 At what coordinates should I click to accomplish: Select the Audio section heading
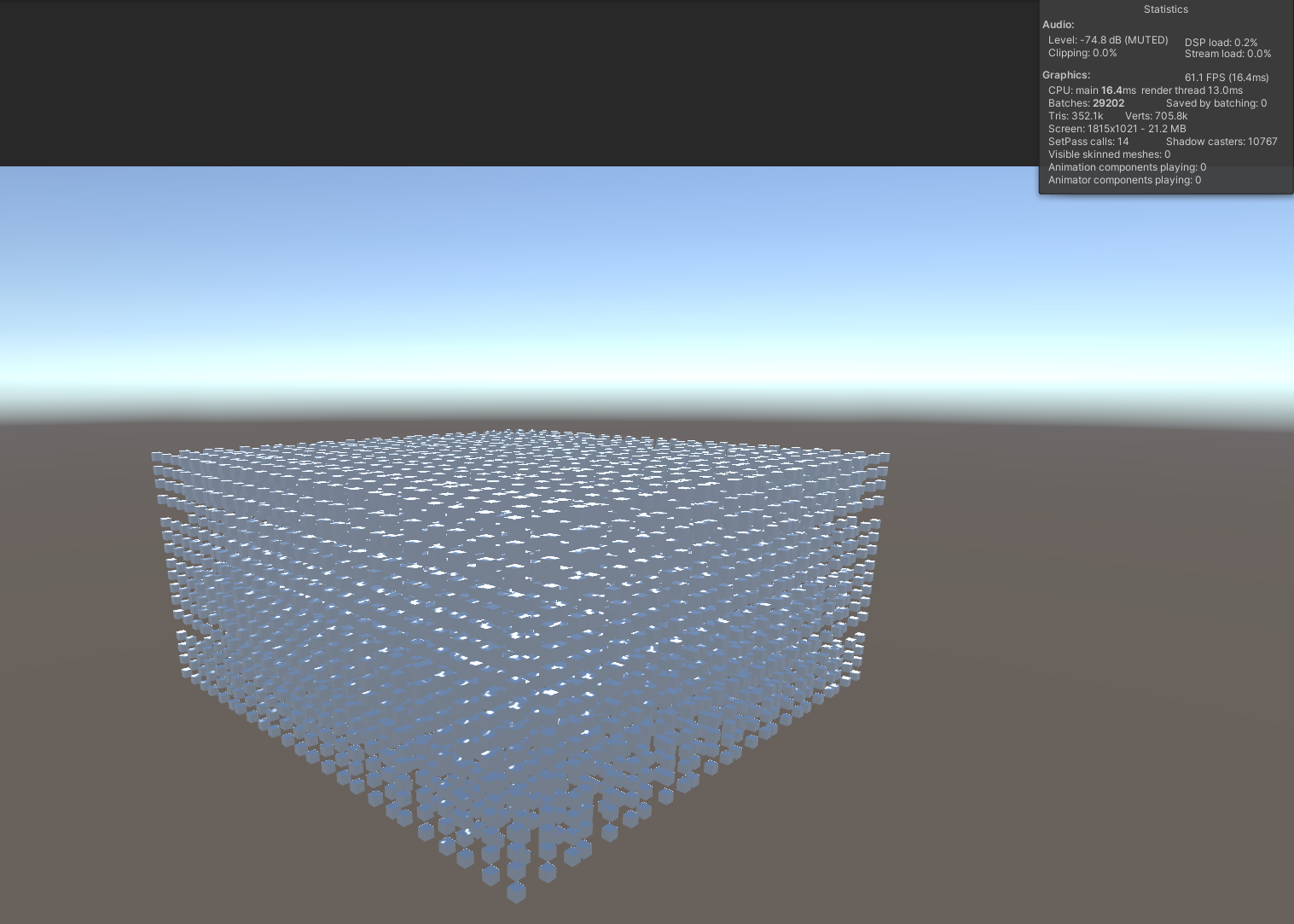(1059, 25)
